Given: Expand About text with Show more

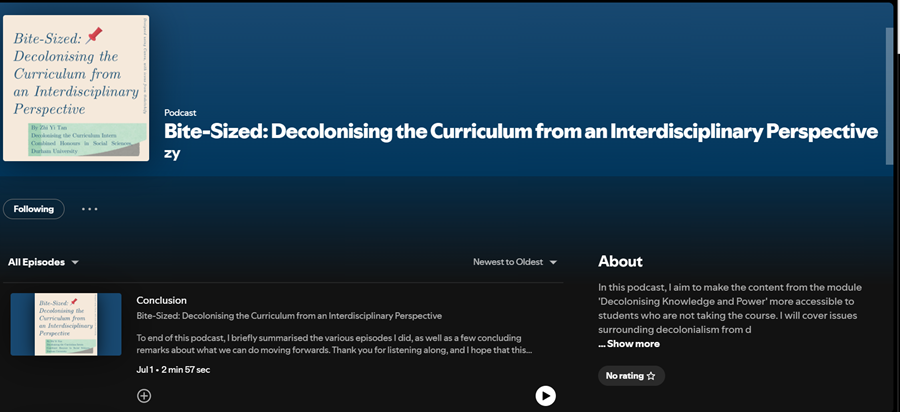Looking at the screenshot, I should coord(629,344).
